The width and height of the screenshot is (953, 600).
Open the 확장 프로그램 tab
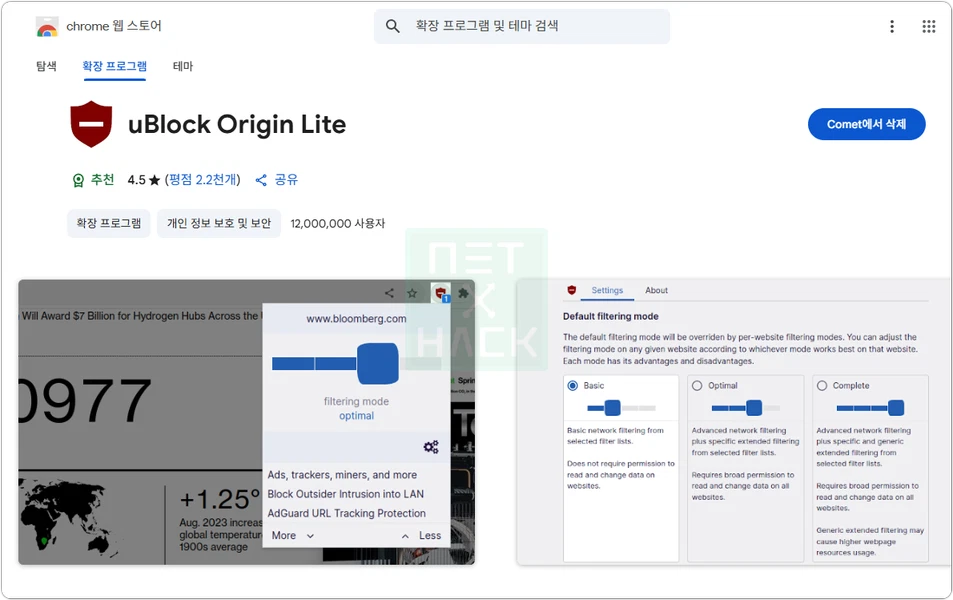click(115, 66)
